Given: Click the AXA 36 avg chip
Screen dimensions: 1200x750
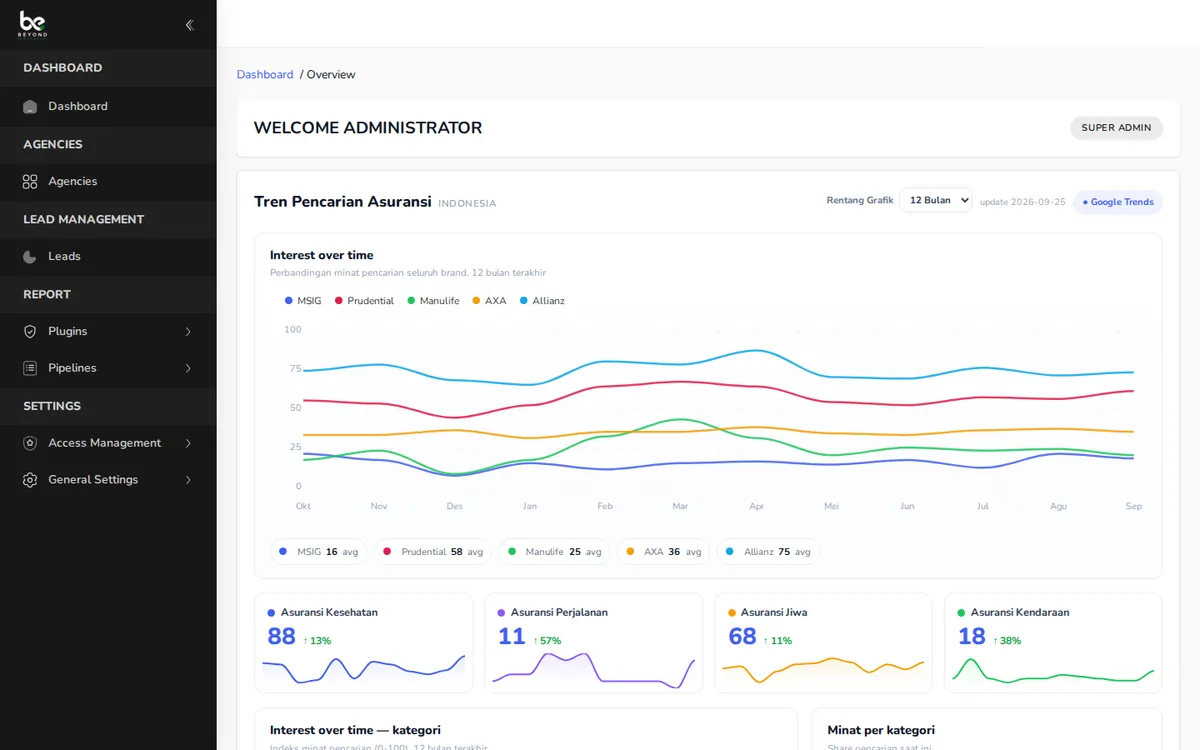Looking at the screenshot, I should (x=664, y=552).
